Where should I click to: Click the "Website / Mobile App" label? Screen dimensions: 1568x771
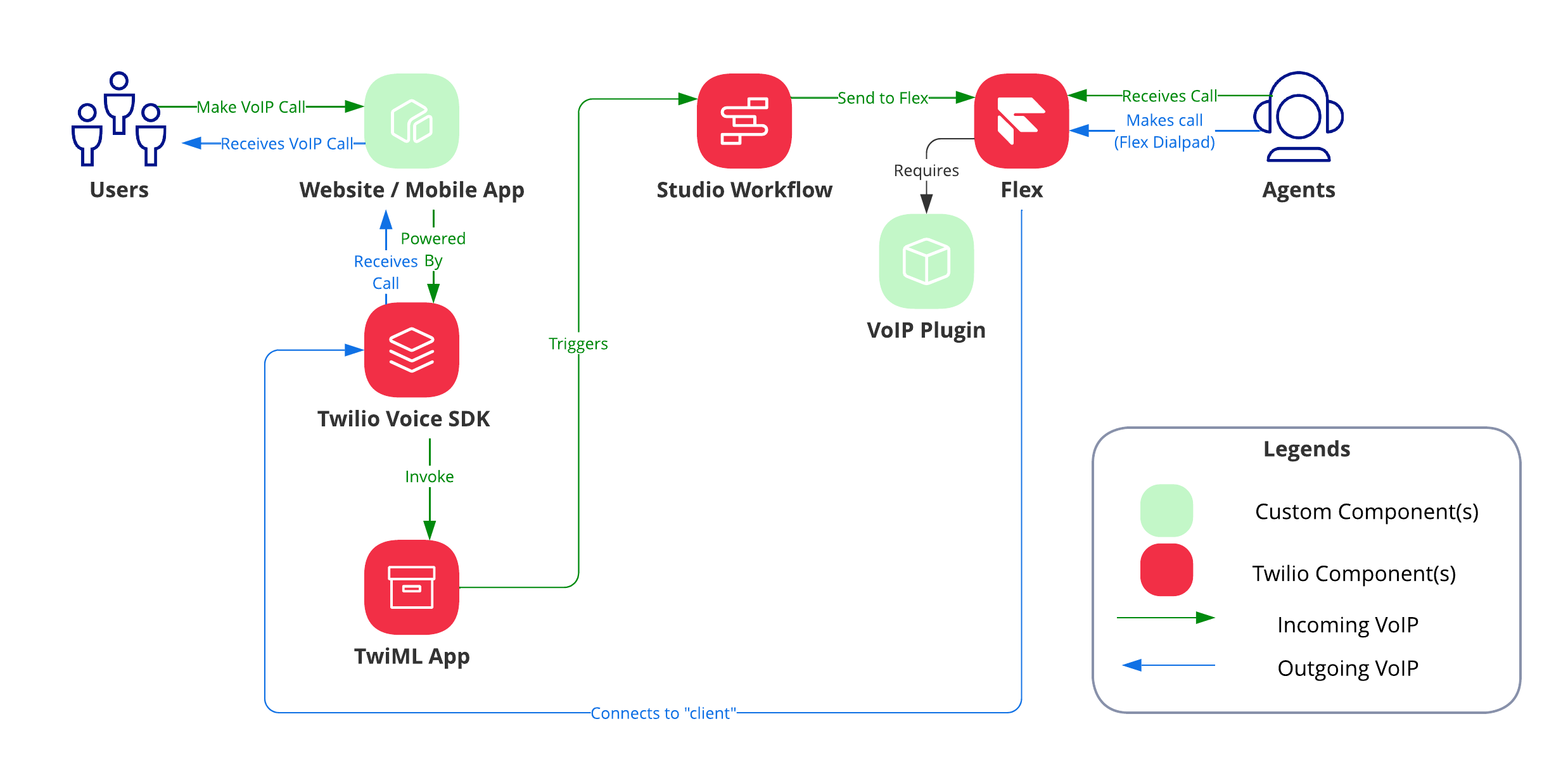pyautogui.click(x=412, y=190)
